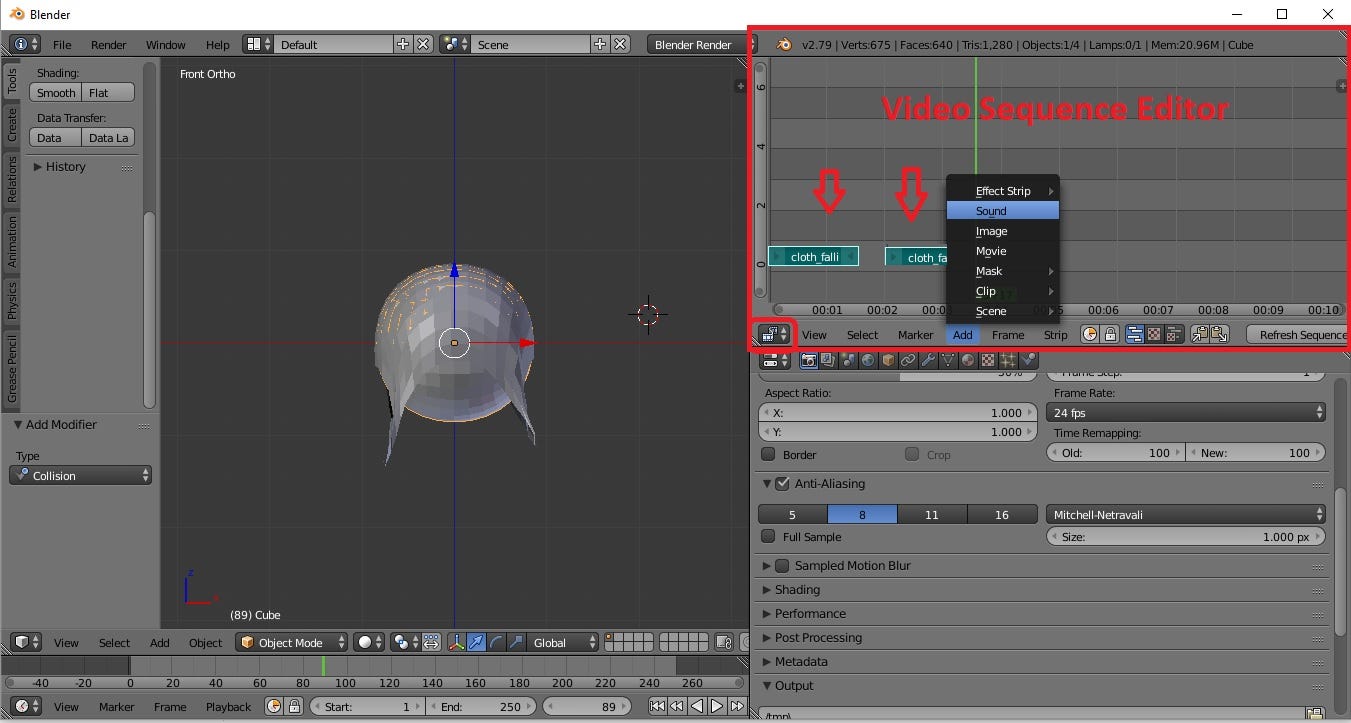This screenshot has height=723, width=1351.
Task: Set Anti-Aliasing samples to 16
Action: tap(1002, 514)
